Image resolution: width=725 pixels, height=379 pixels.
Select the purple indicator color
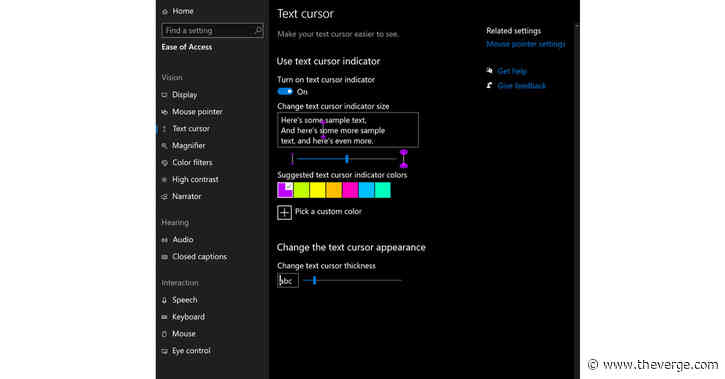click(x=285, y=190)
